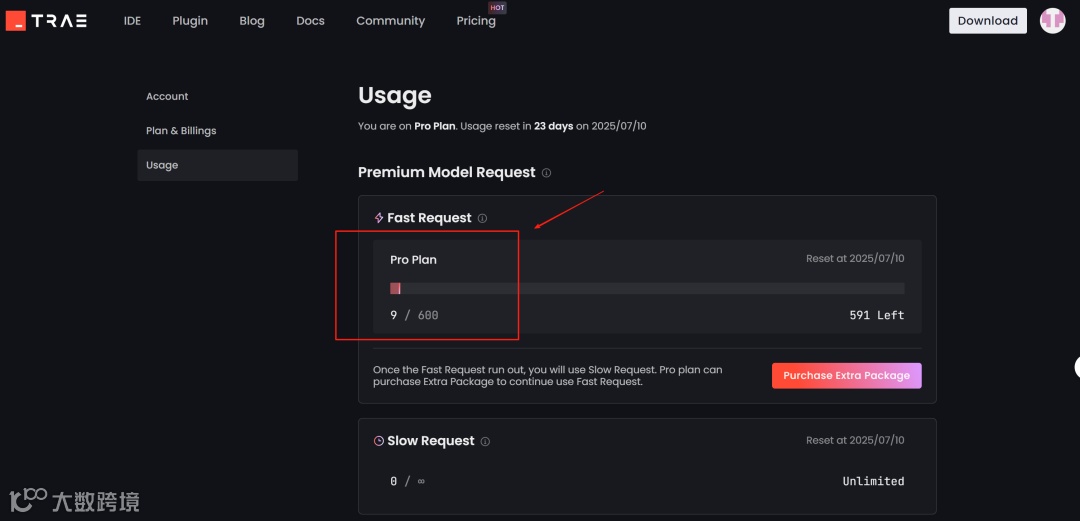Viewport: 1080px width, 521px height.
Task: Click the Slow Request clock icon
Action: (379, 441)
